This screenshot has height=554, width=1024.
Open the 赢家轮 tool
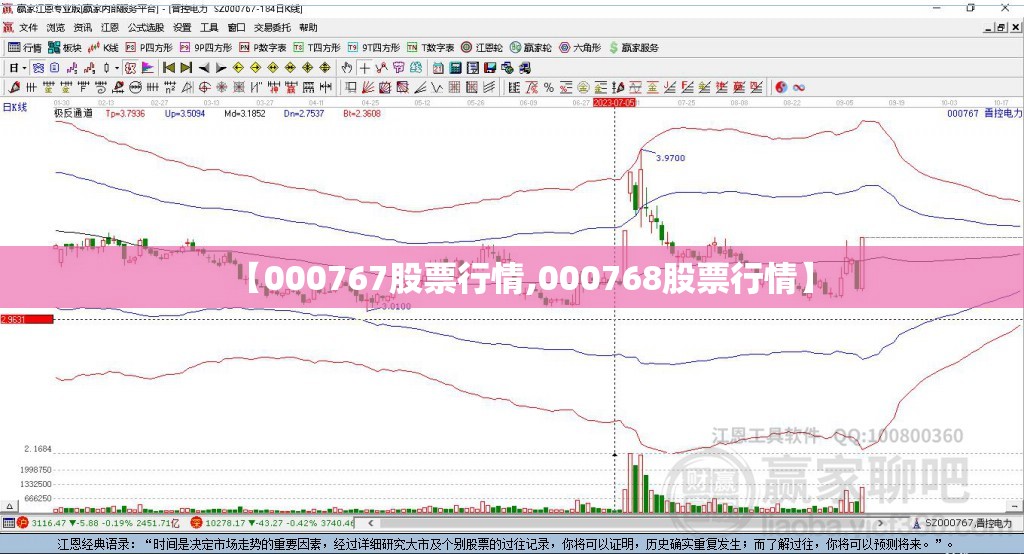pos(530,48)
